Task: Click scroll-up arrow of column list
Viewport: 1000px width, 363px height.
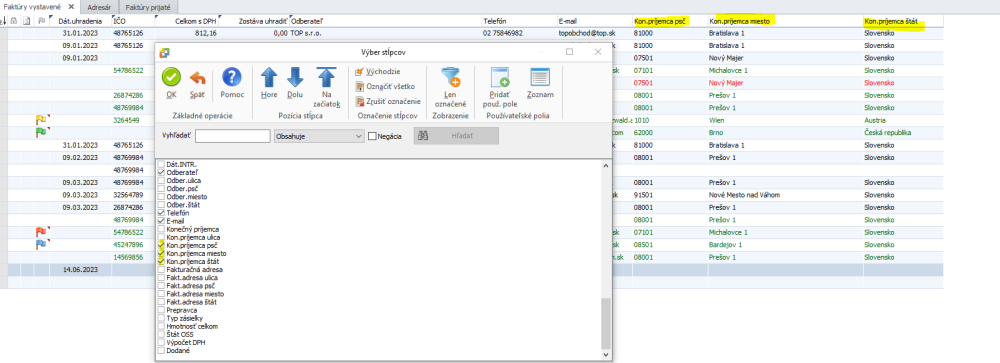Action: 606,165
